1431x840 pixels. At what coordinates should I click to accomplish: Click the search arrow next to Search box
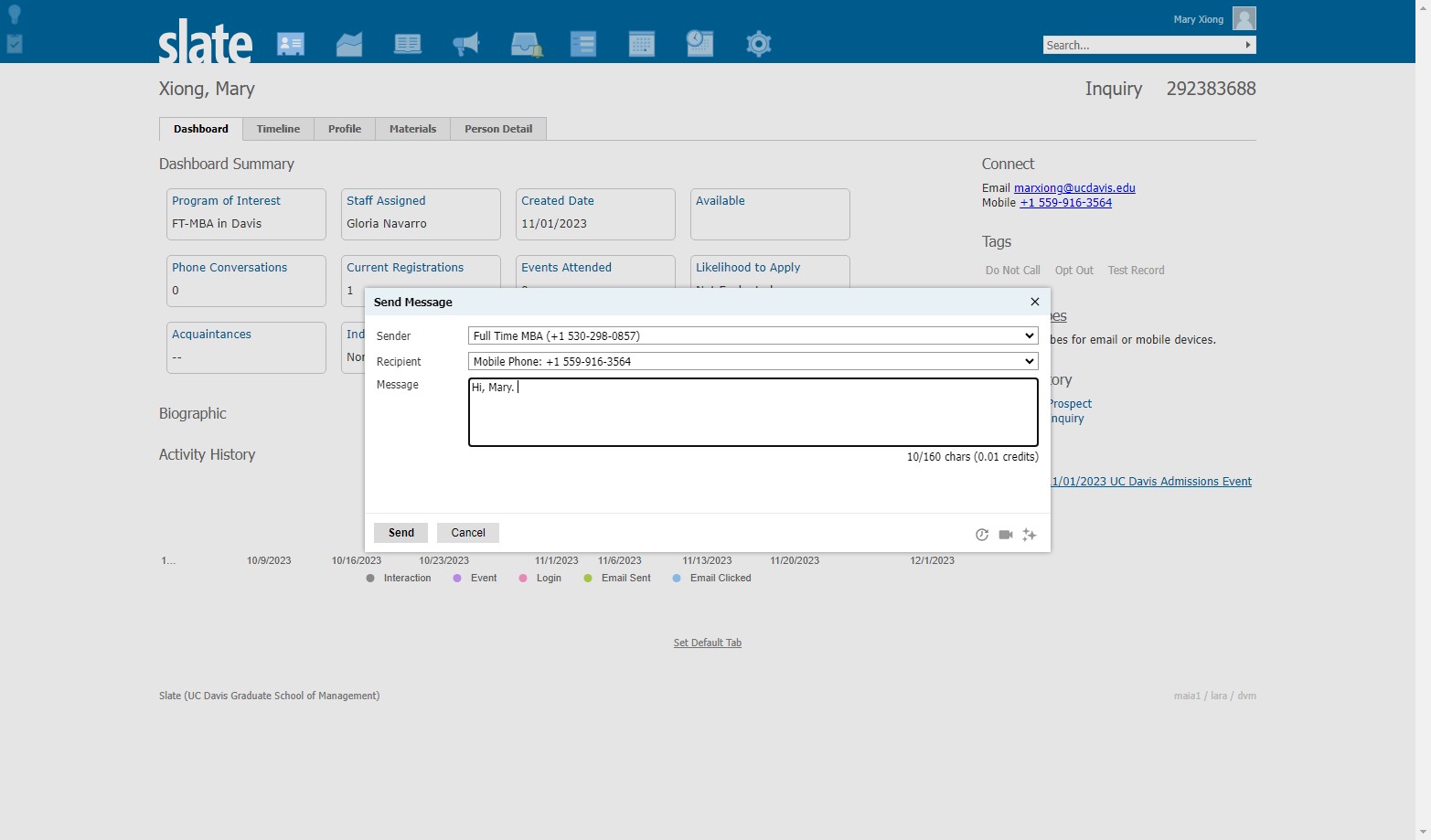click(1248, 45)
